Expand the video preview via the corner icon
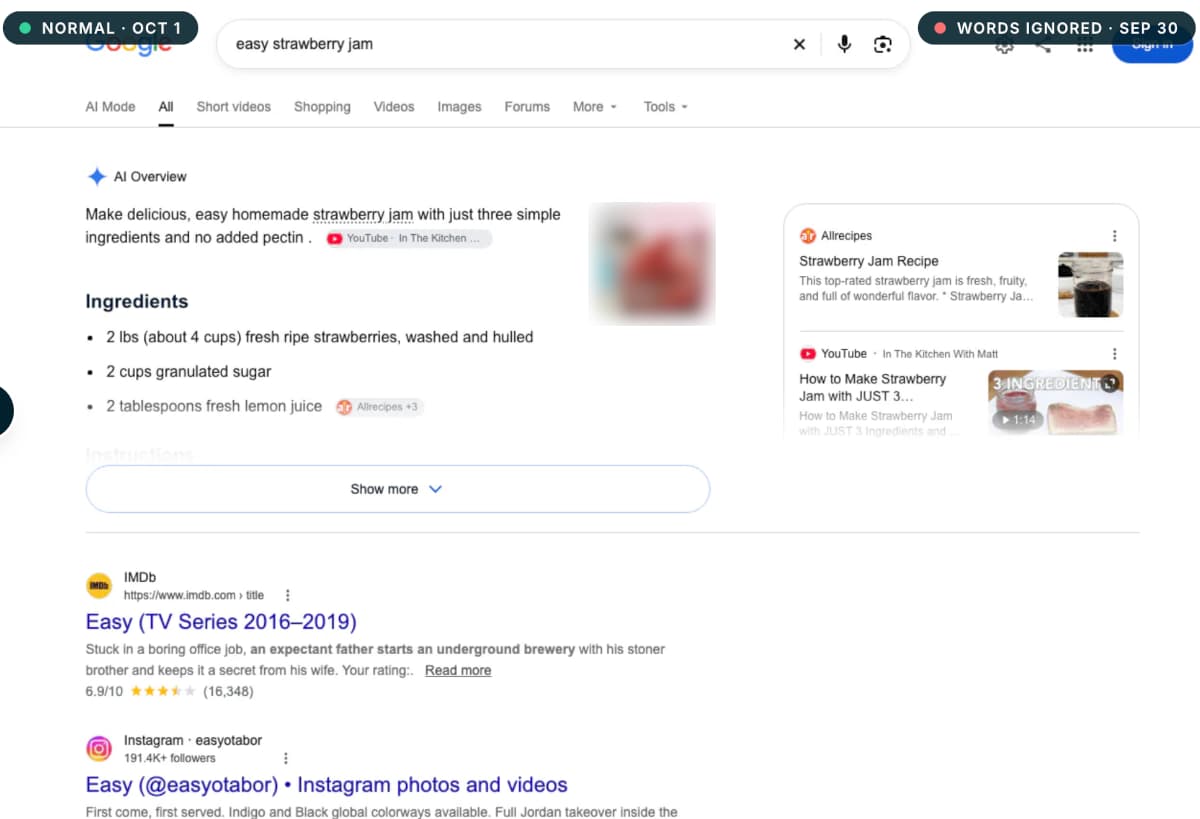Image resolution: width=1200 pixels, height=819 pixels. tap(1108, 384)
